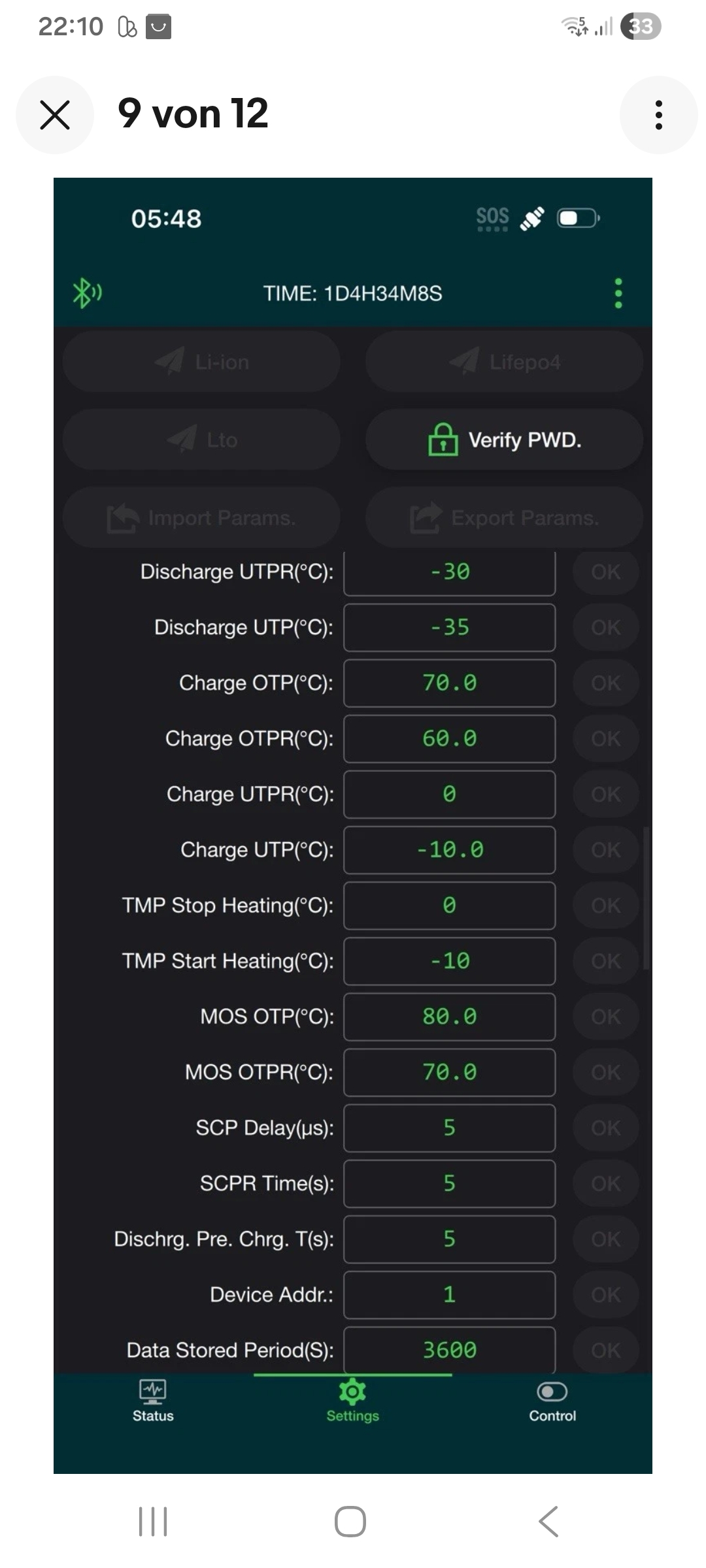Image resolution: width=706 pixels, height=1568 pixels.
Task: Open the gallery three-dot overflow menu
Action: (x=658, y=115)
